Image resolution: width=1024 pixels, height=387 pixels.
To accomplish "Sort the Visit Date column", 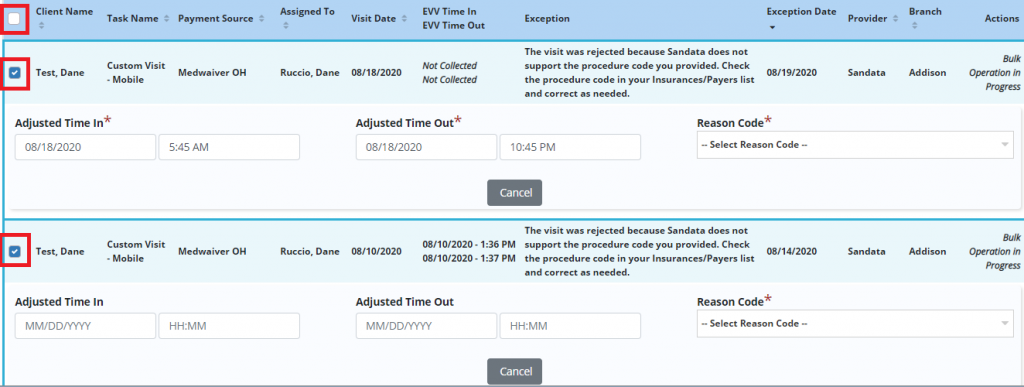I will tap(404, 19).
